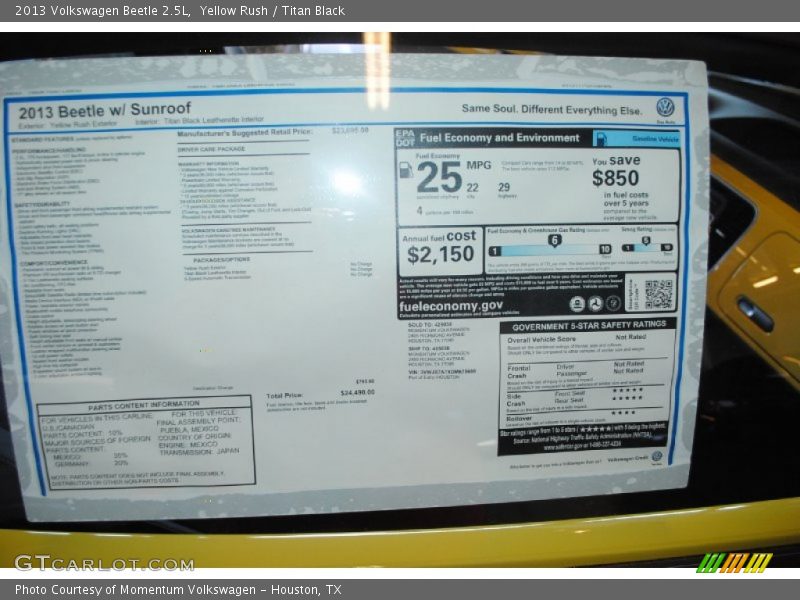Click the "Yellow Rush / Titan Black" caption text
The width and height of the screenshot is (800, 600).
pyautogui.click(x=272, y=11)
